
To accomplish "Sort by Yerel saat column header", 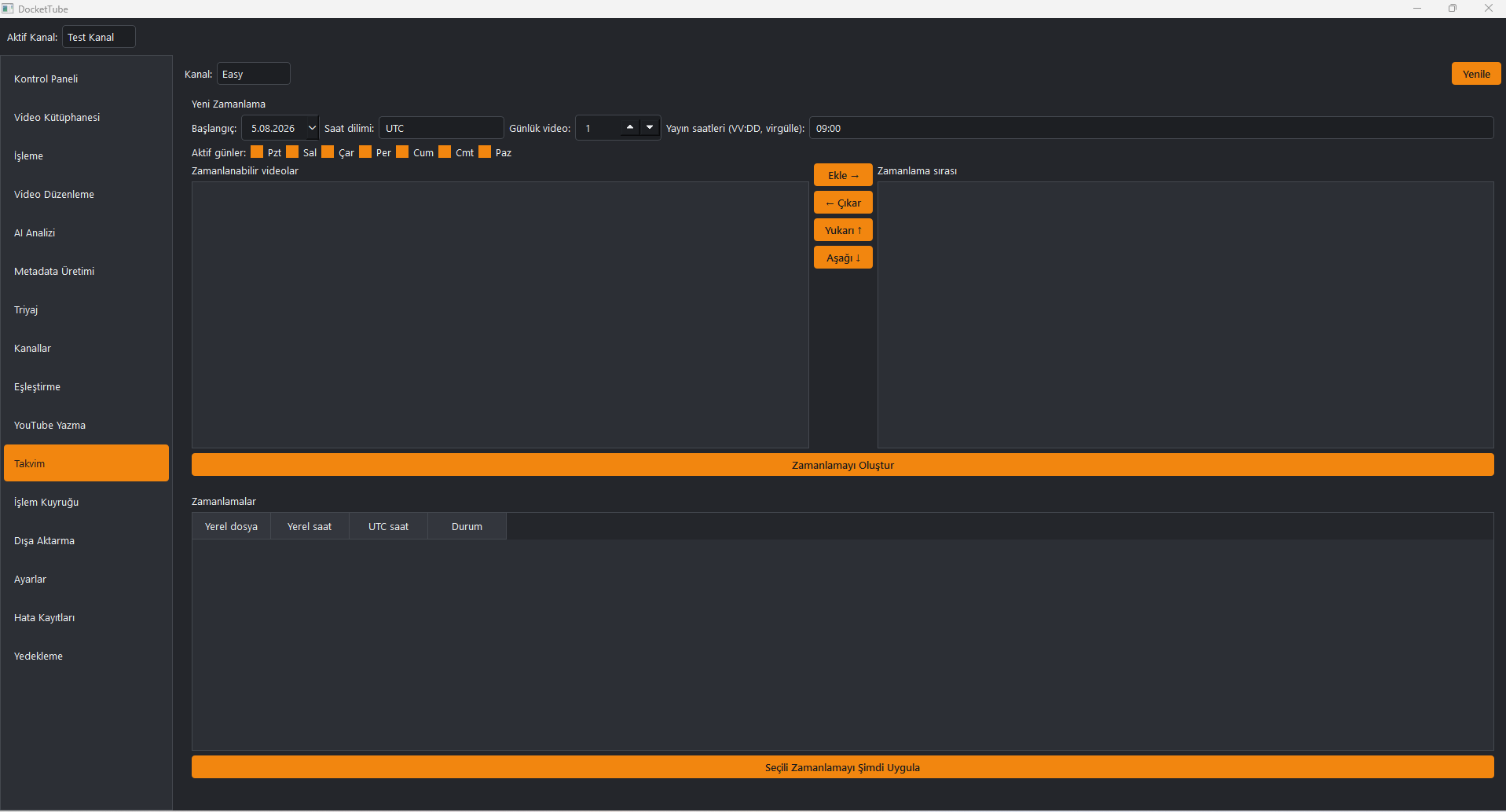I will pos(310,526).
